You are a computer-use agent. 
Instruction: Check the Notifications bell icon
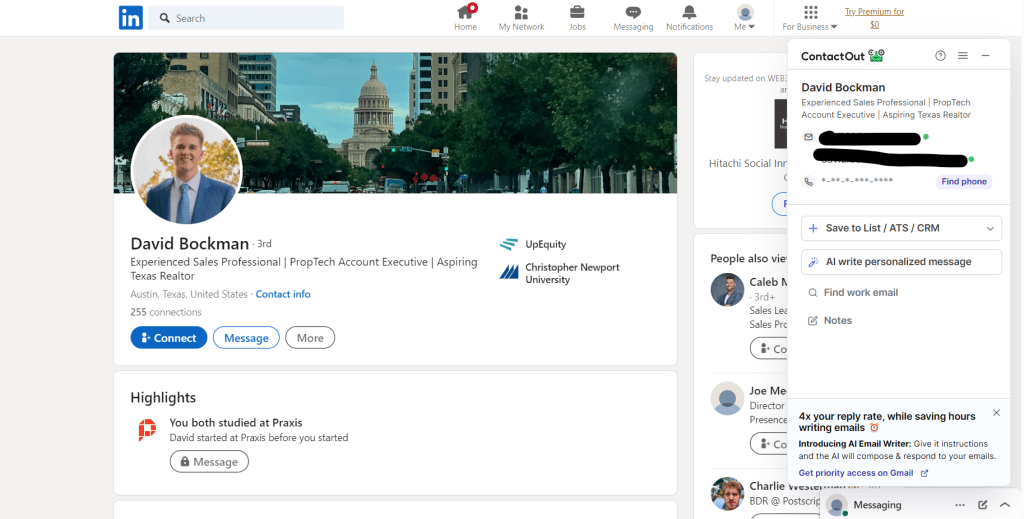(x=689, y=13)
